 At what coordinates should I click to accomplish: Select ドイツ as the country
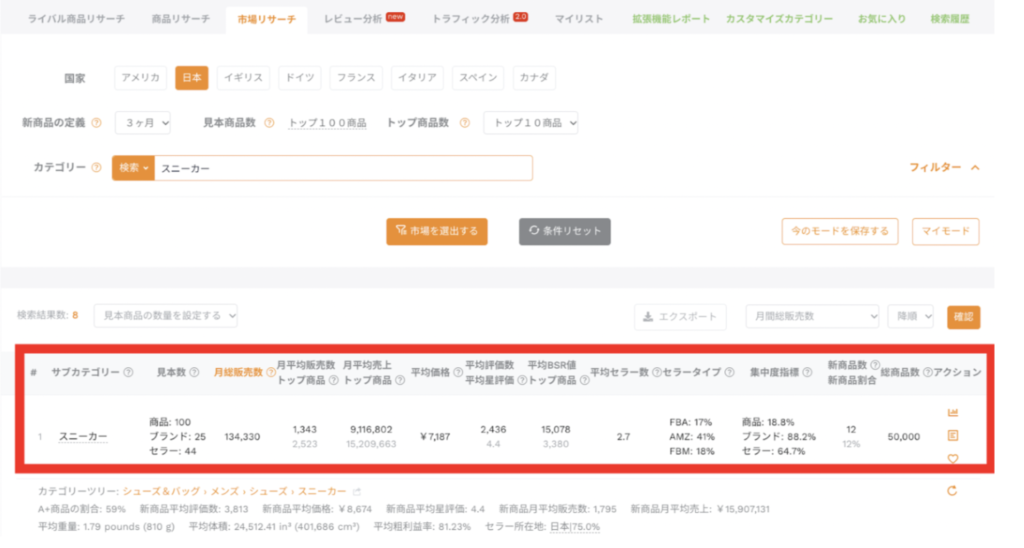(x=299, y=78)
